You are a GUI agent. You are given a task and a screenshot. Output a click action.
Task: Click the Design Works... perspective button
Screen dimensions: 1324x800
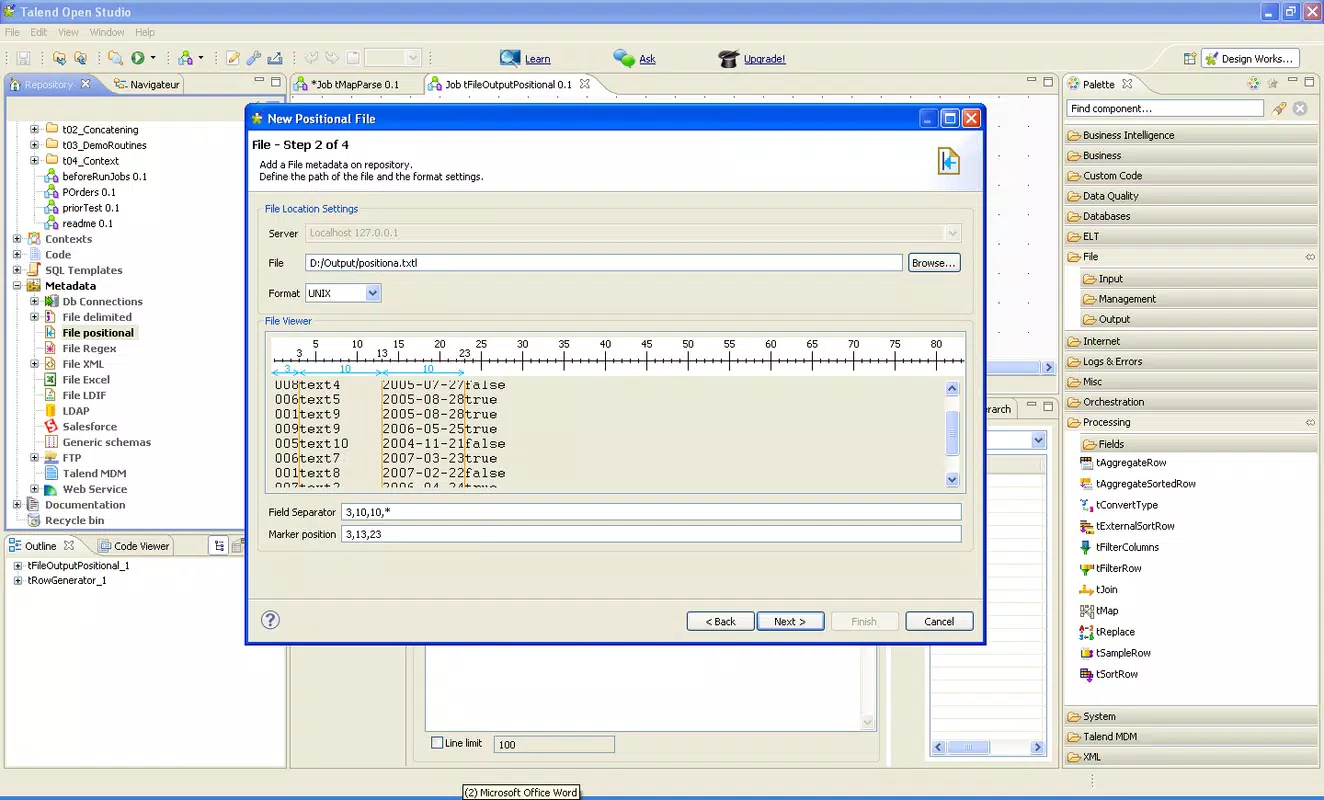(x=1251, y=59)
